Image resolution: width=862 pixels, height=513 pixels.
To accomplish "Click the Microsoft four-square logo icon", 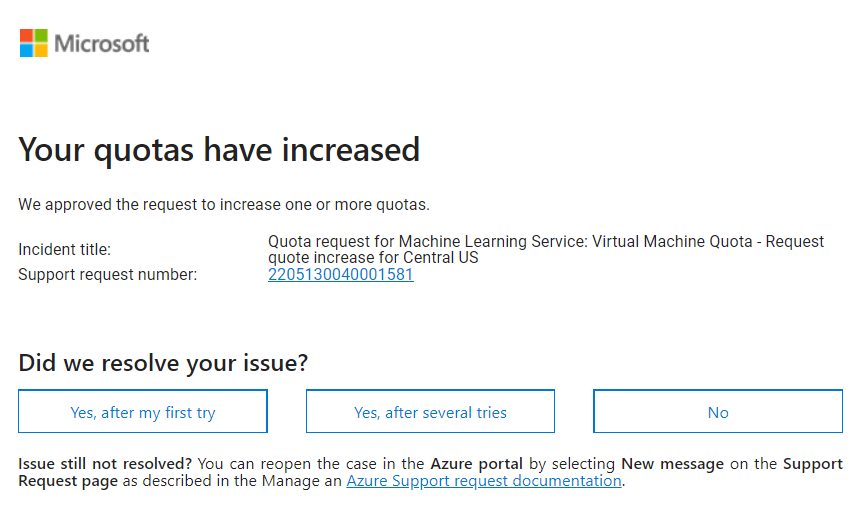I will pos(34,43).
